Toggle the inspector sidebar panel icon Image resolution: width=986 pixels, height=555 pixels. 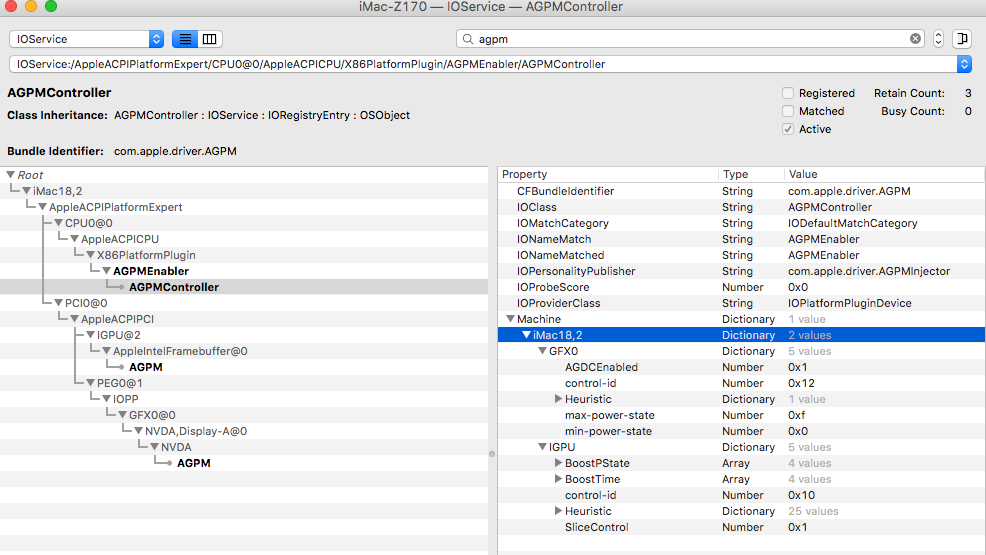click(x=962, y=39)
